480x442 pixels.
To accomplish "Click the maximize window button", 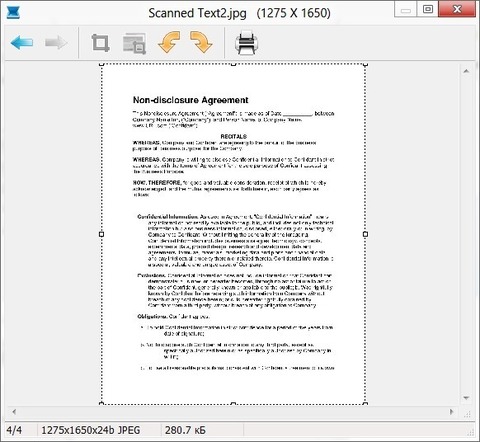I will pyautogui.click(x=428, y=9).
